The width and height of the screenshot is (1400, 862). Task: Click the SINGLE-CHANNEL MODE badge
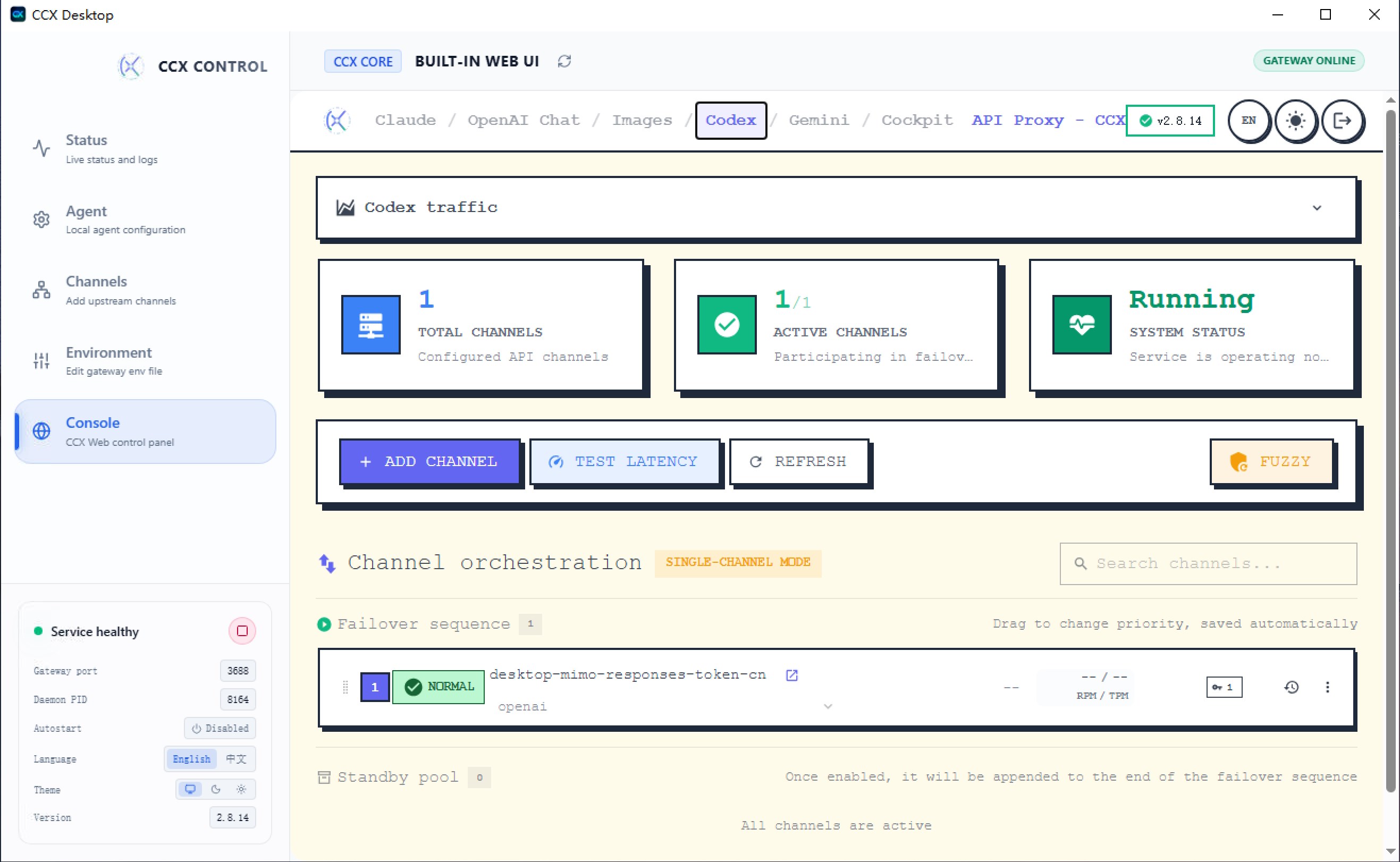pyautogui.click(x=738, y=563)
